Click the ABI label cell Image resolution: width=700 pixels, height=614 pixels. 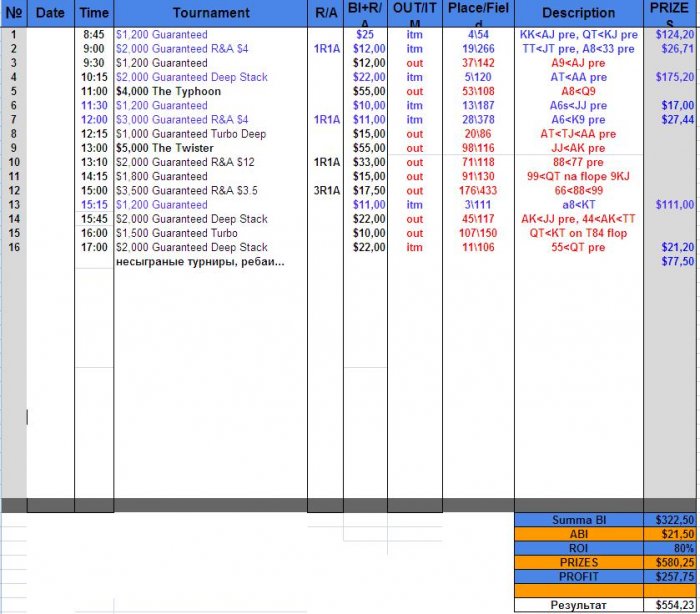579,534
